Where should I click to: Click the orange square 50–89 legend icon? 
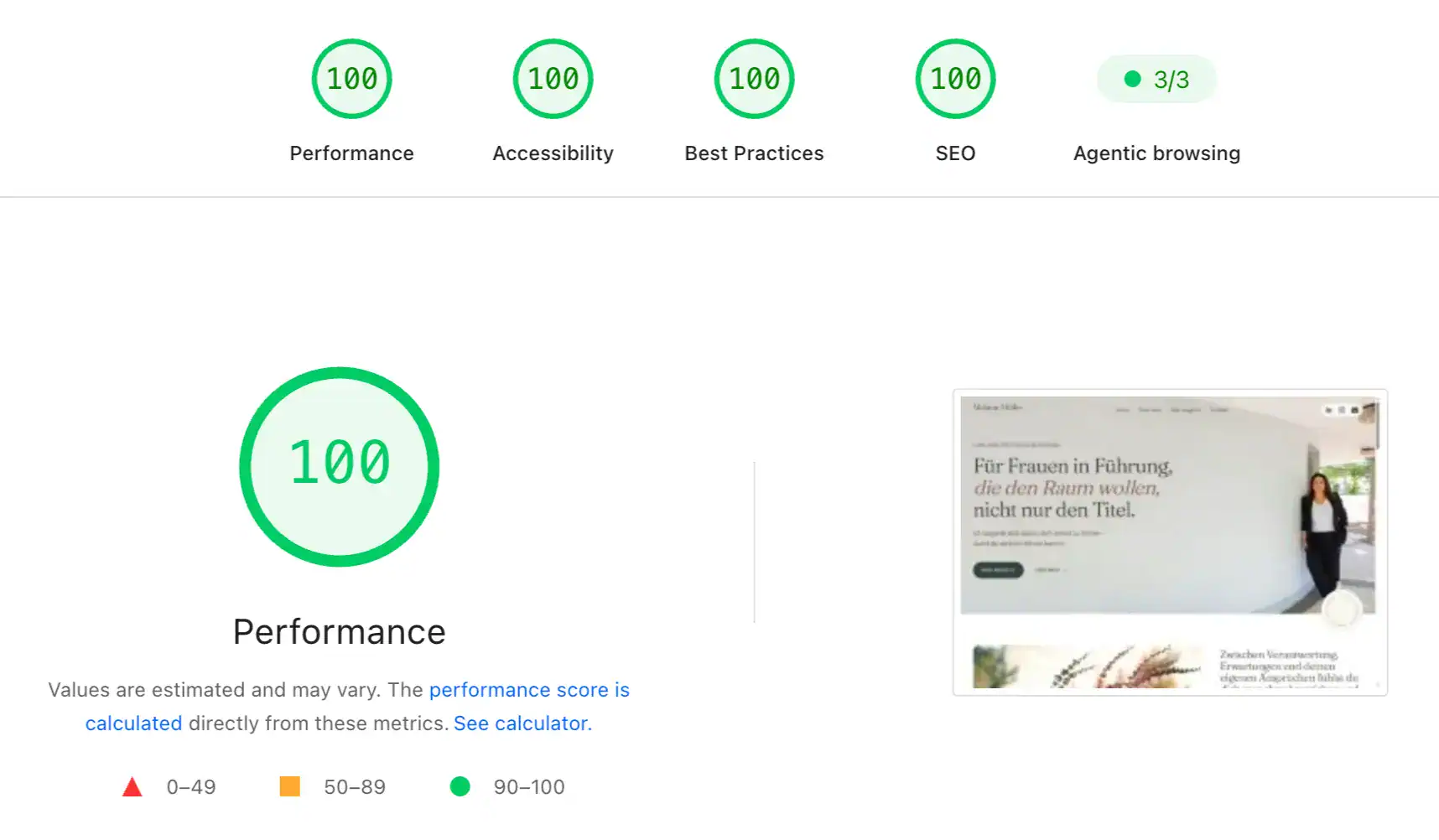tap(289, 786)
